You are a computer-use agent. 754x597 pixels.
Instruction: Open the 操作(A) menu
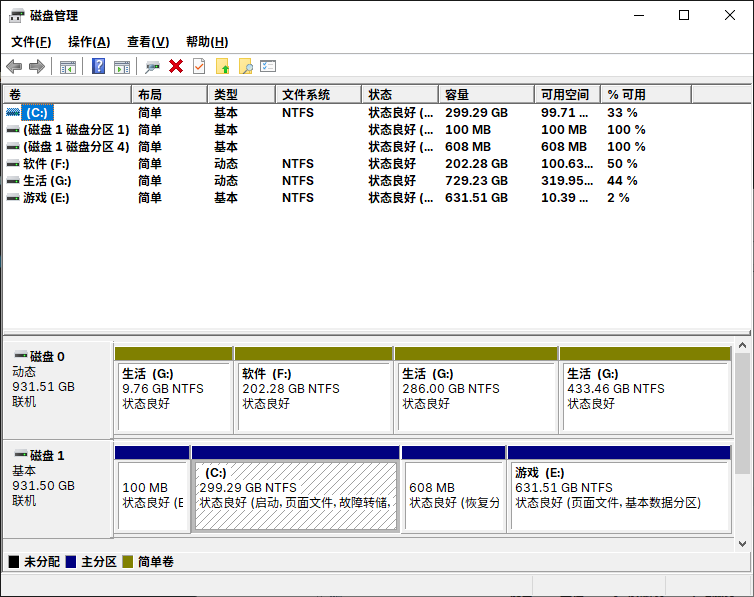pos(89,42)
